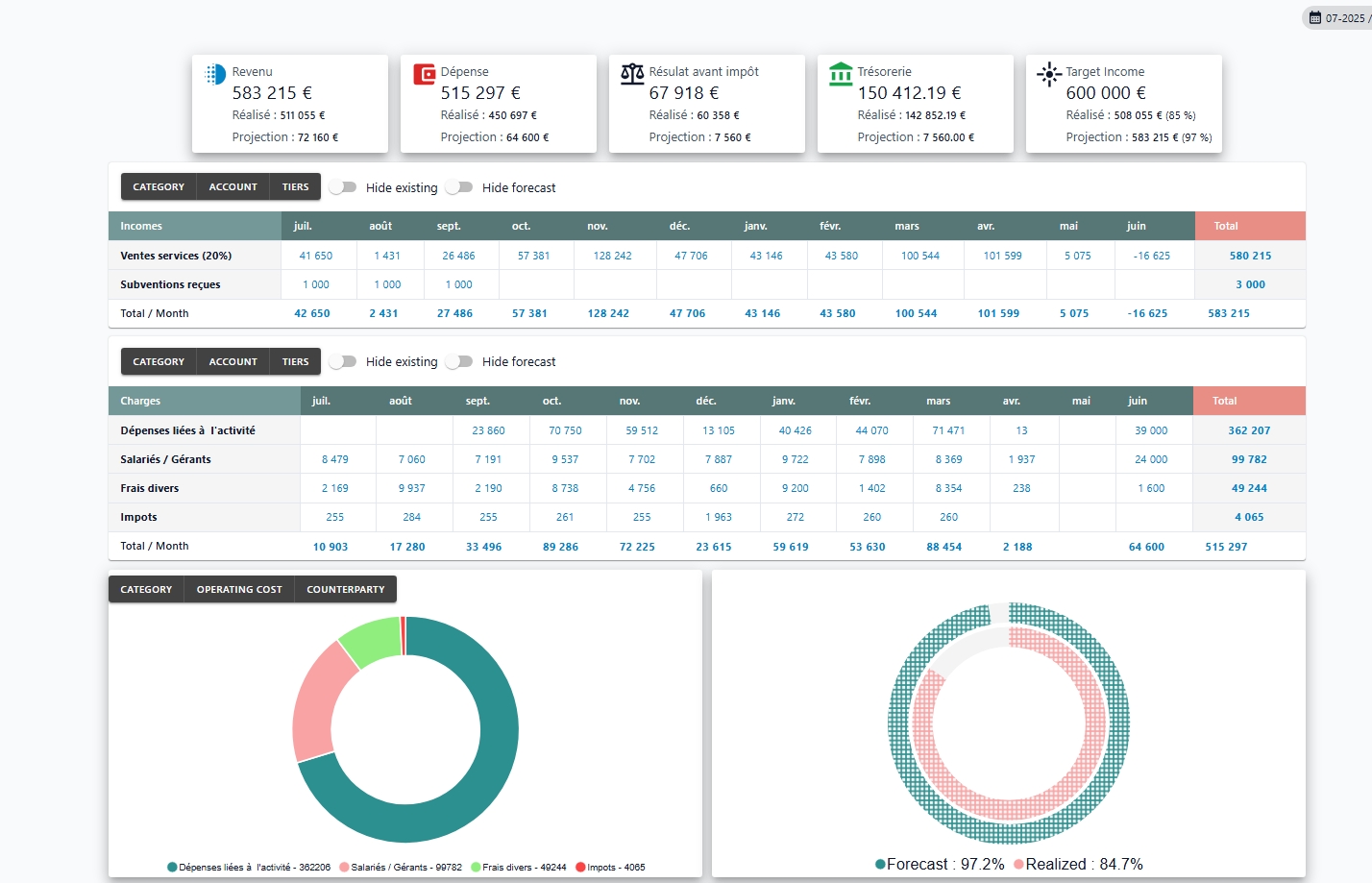Click the teal Forecast legend dot
Image resolution: width=1372 pixels, height=883 pixels.
click(882, 864)
